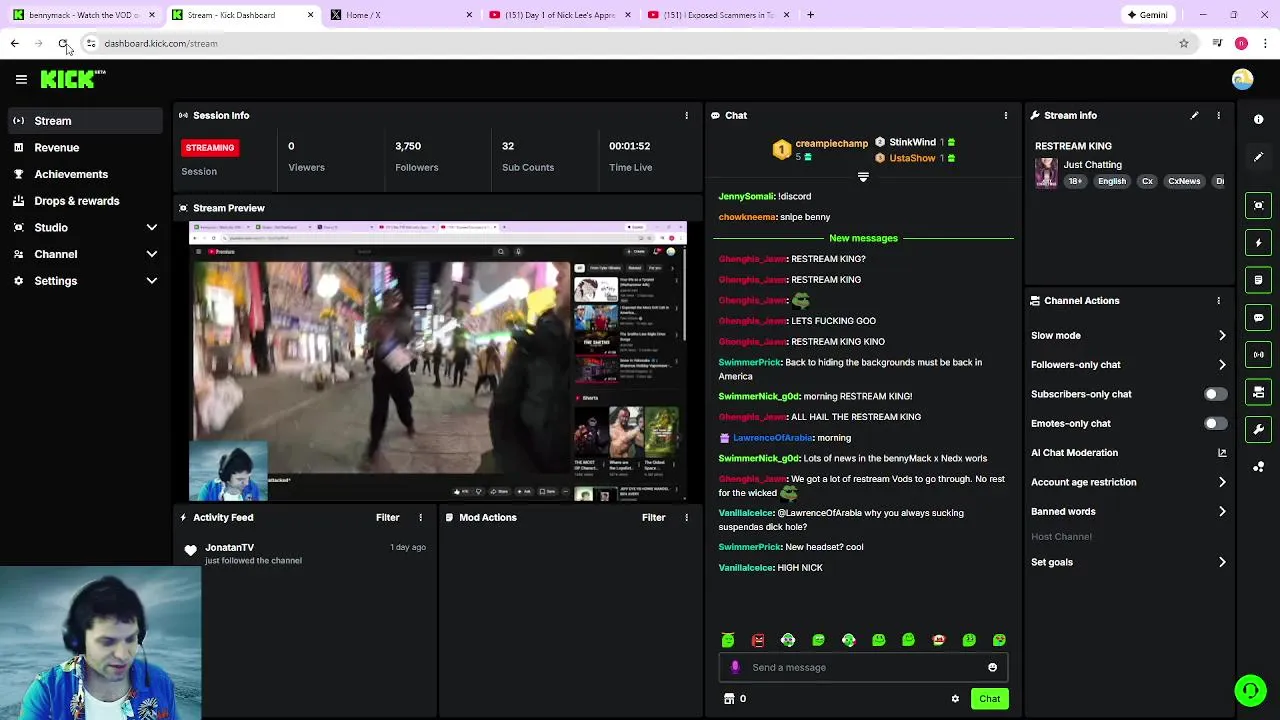Open Gemini in the browser title bar
This screenshot has width=1280, height=720.
(x=1147, y=15)
